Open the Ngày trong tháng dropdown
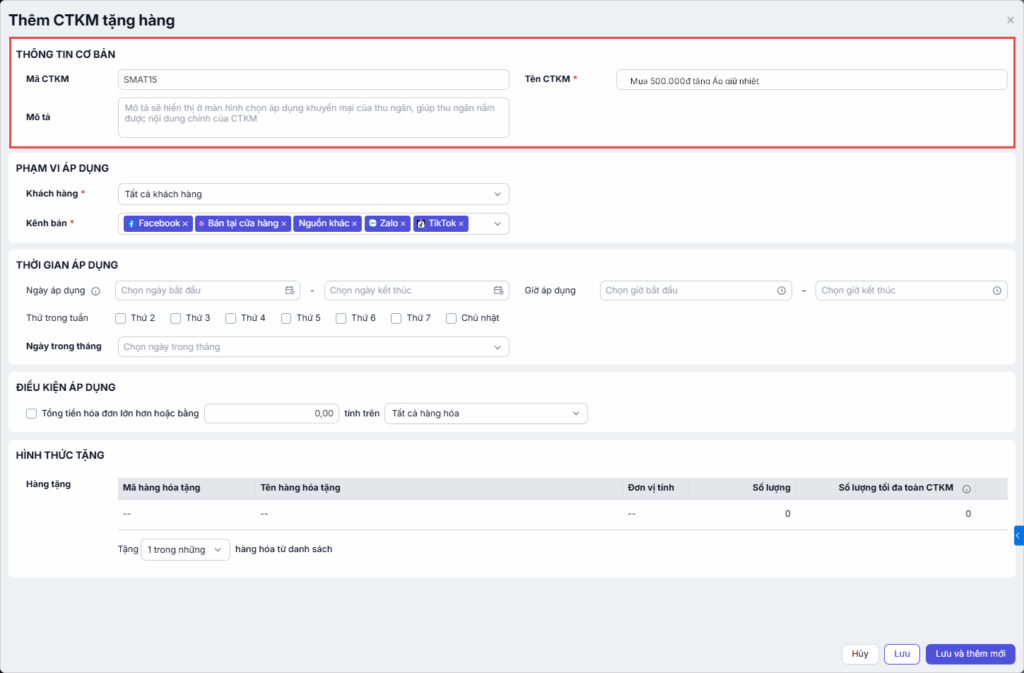This screenshot has height=673, width=1024. point(313,347)
